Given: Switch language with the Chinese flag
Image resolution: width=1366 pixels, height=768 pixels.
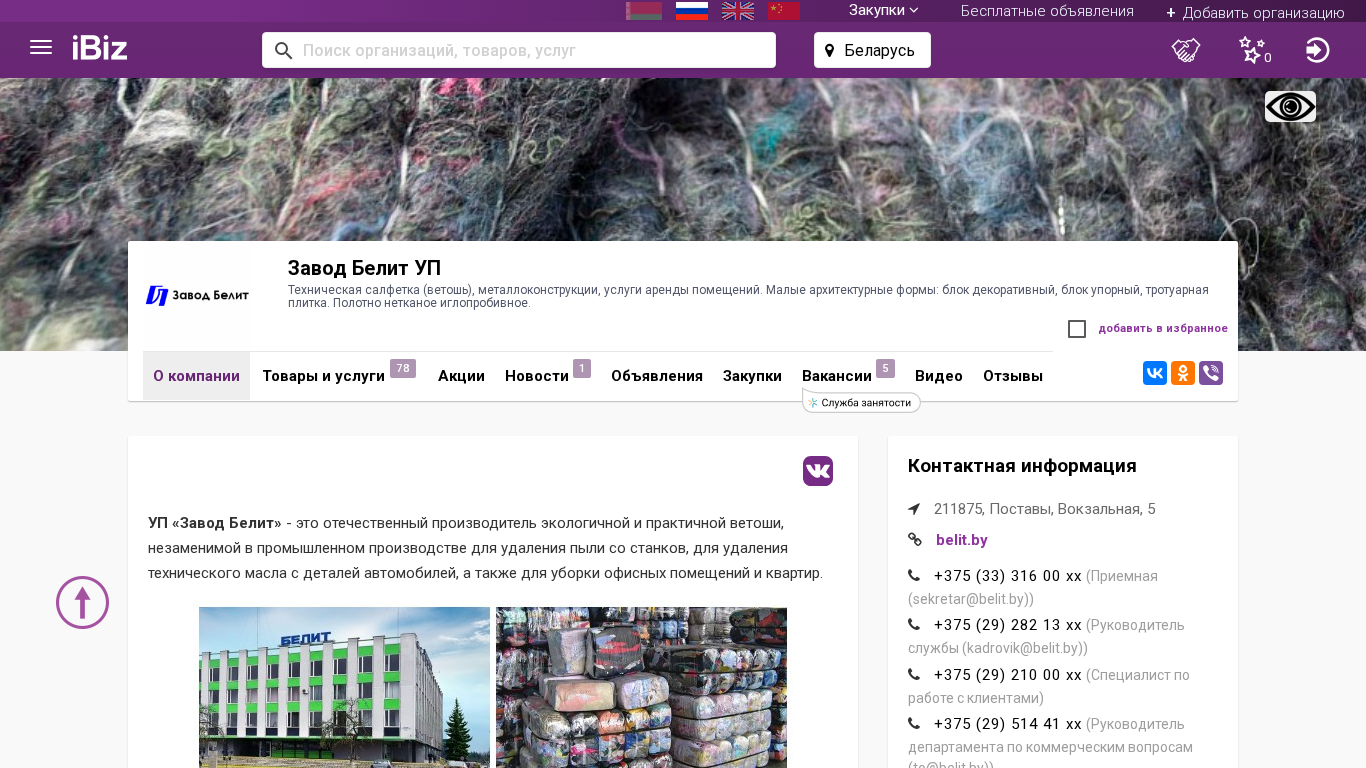Looking at the screenshot, I should 784,11.
